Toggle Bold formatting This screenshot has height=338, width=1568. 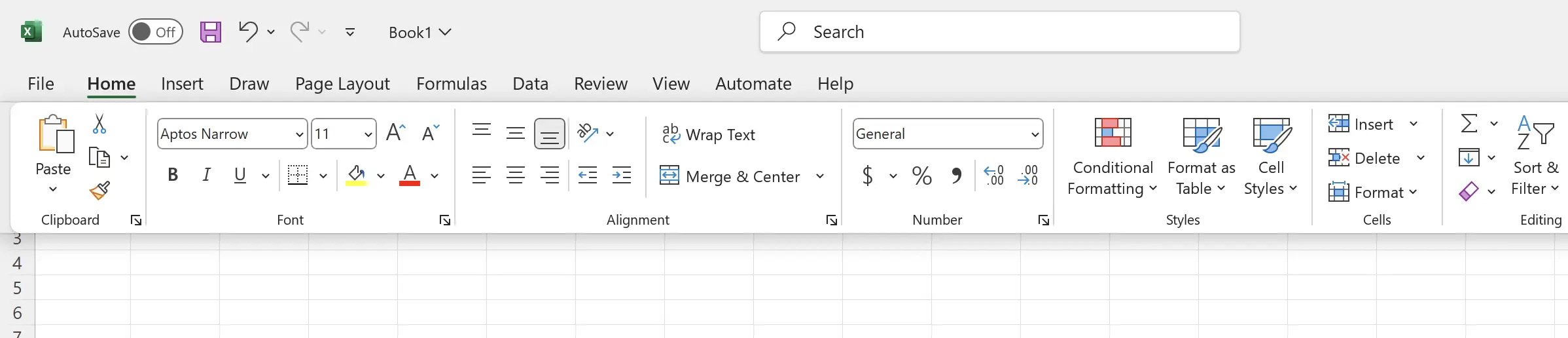(x=173, y=175)
